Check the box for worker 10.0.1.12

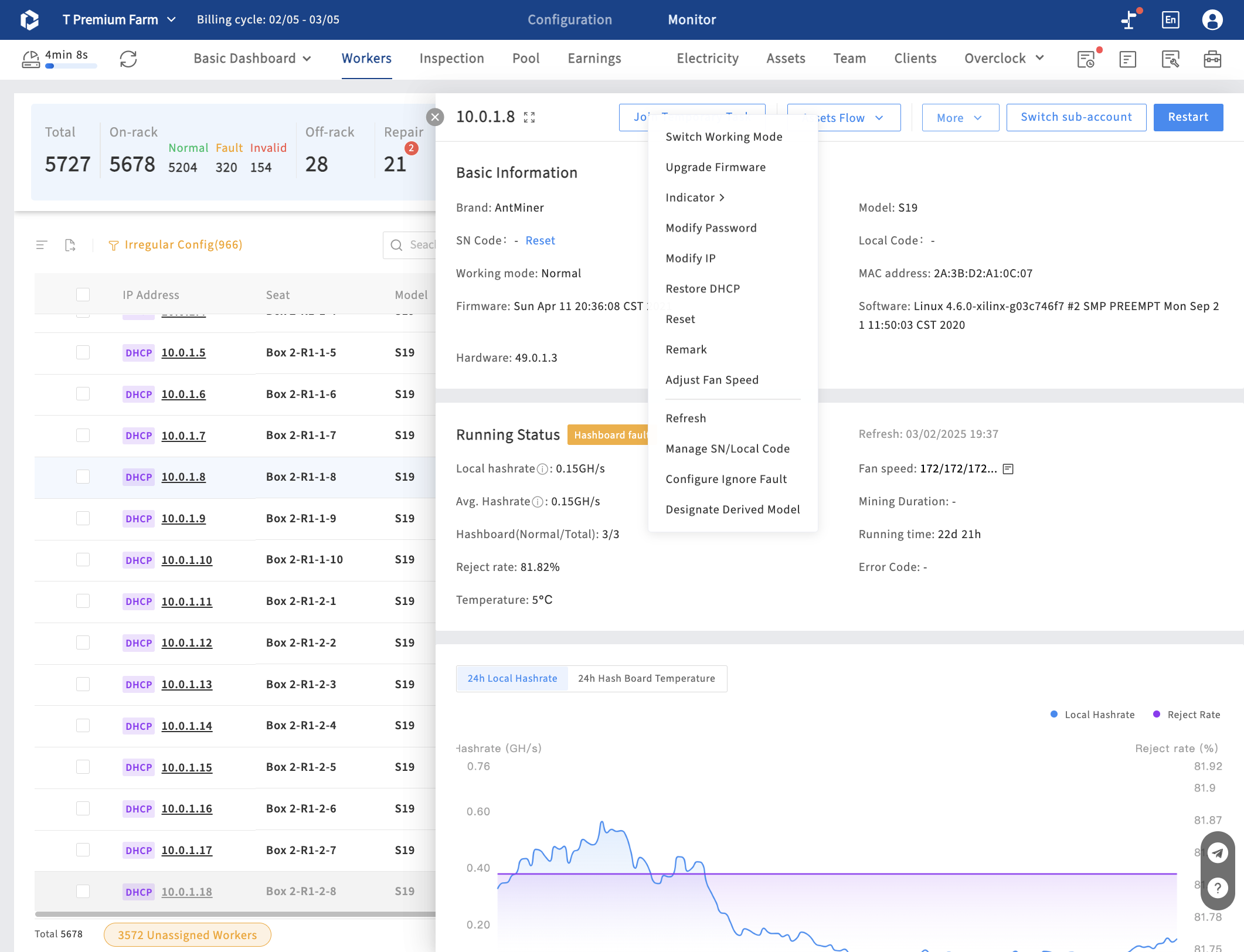(83, 642)
